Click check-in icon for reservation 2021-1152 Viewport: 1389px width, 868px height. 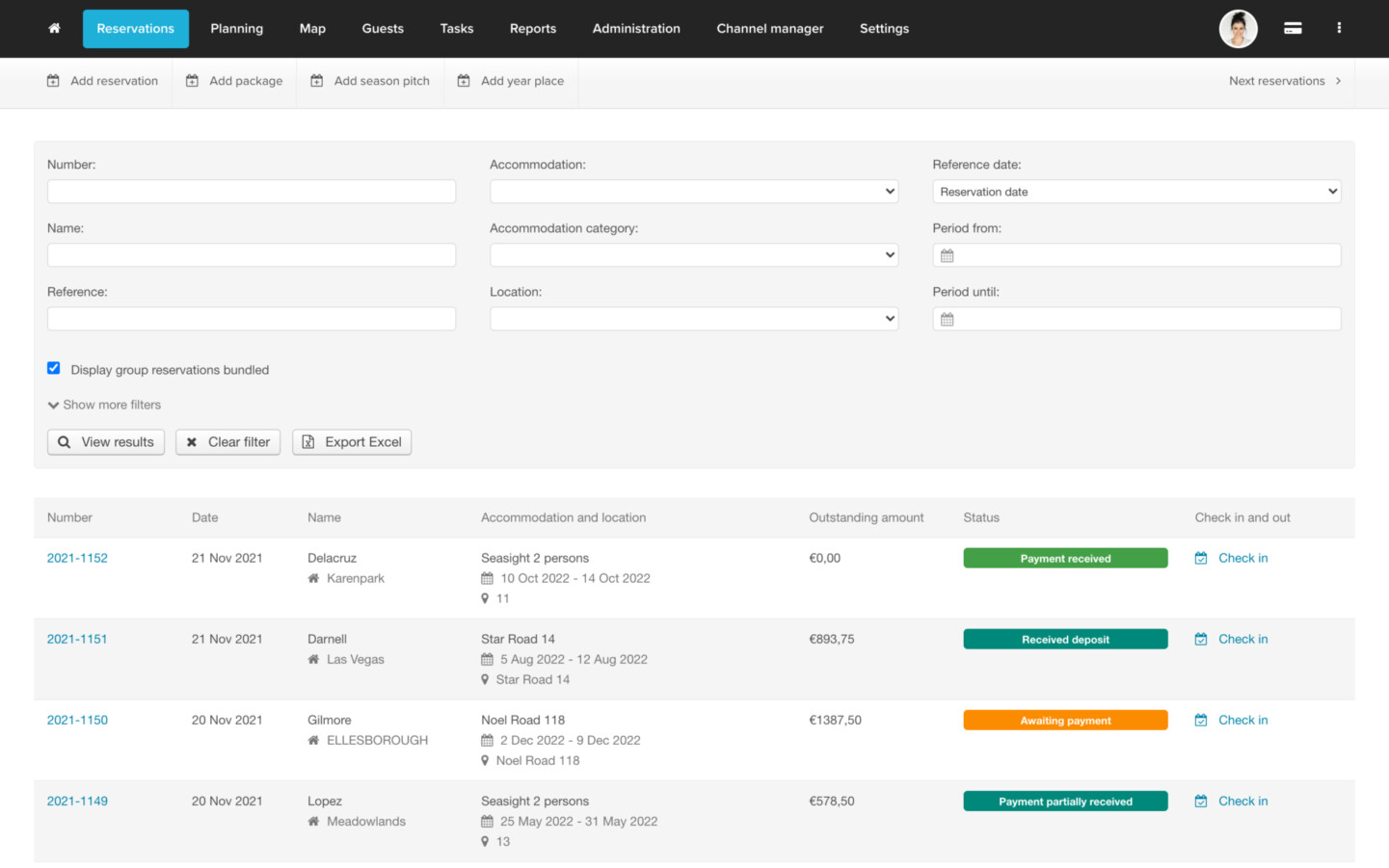(1201, 558)
